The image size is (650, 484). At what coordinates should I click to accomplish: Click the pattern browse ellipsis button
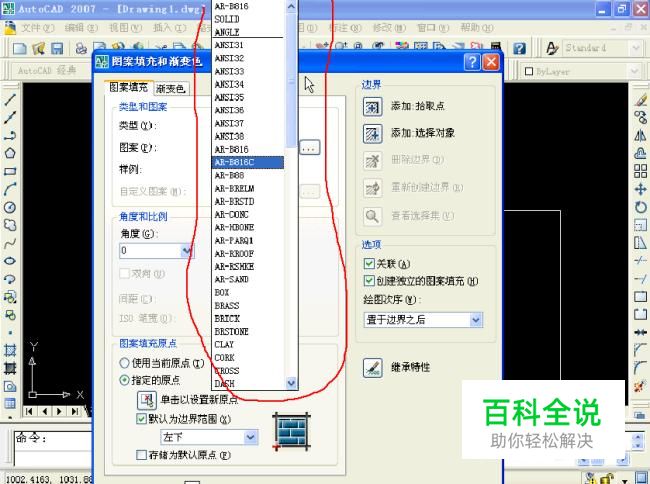310,148
